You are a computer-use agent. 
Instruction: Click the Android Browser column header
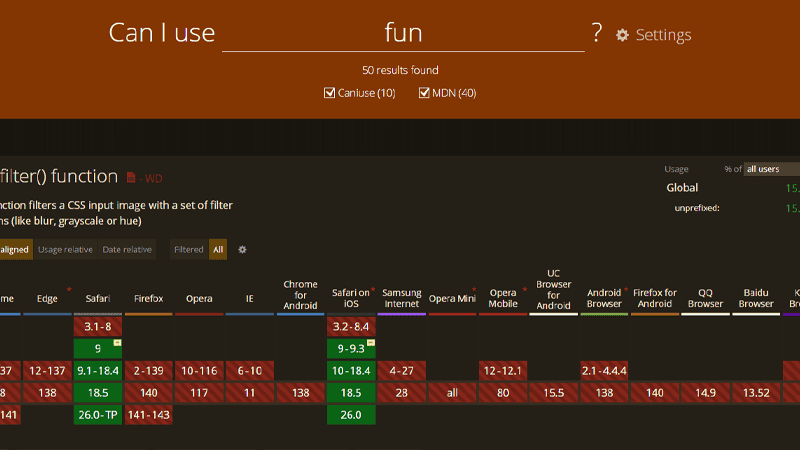[x=604, y=298]
